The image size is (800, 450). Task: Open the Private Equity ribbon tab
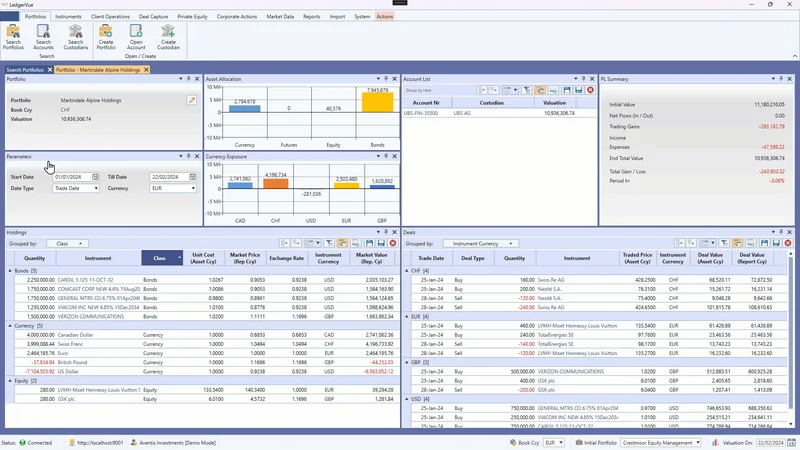tap(192, 16)
